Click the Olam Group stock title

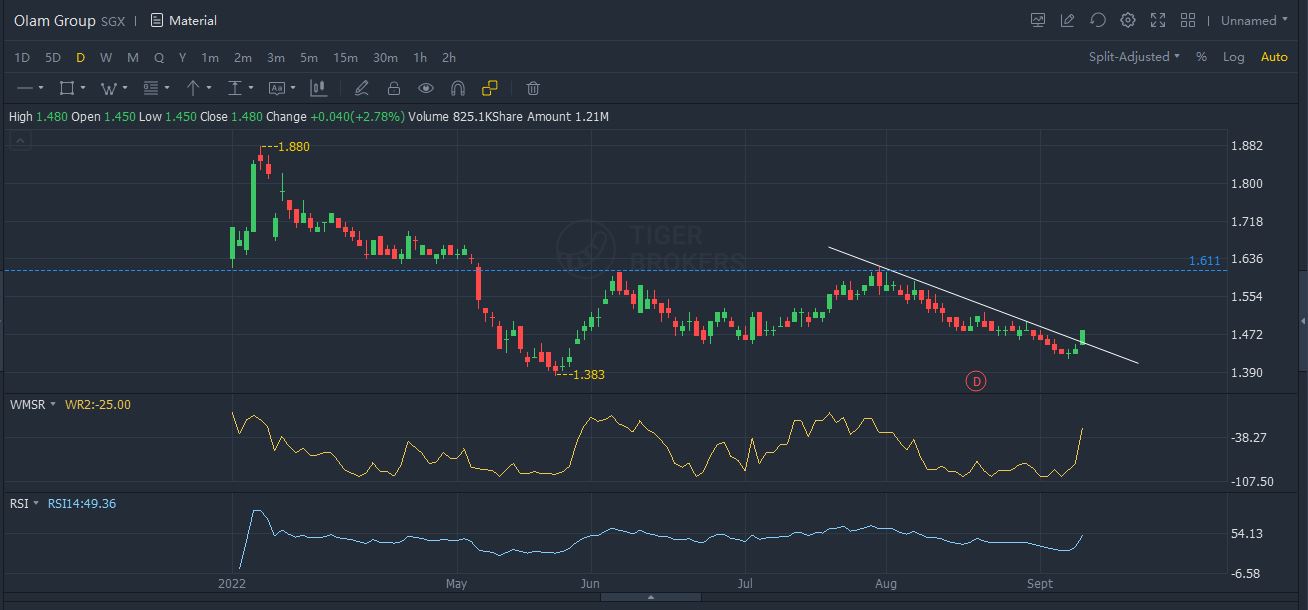tap(55, 20)
